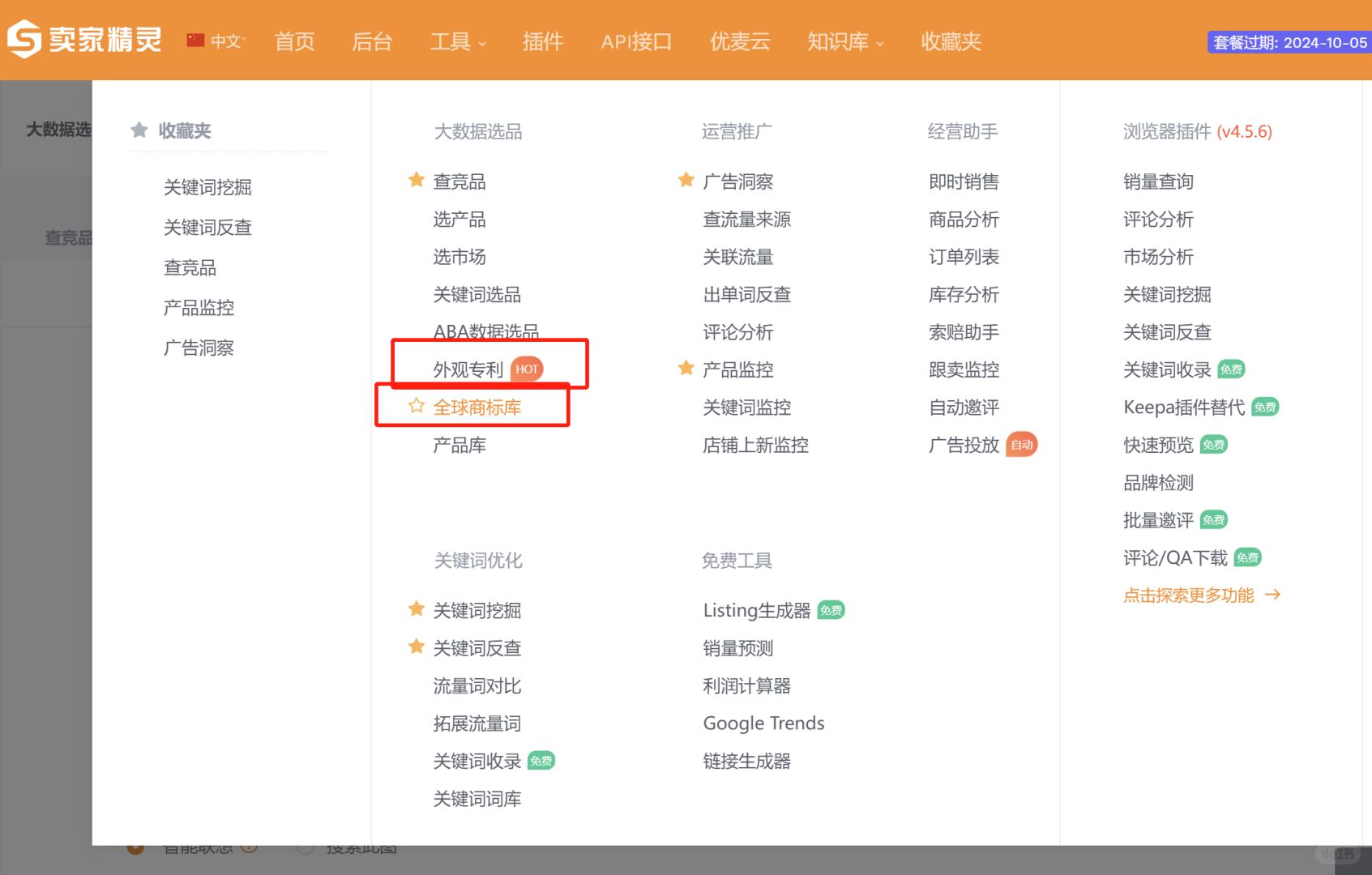Image resolution: width=1372 pixels, height=875 pixels.
Task: Open 即时销售 in 经营助手
Action: pyautogui.click(x=964, y=181)
